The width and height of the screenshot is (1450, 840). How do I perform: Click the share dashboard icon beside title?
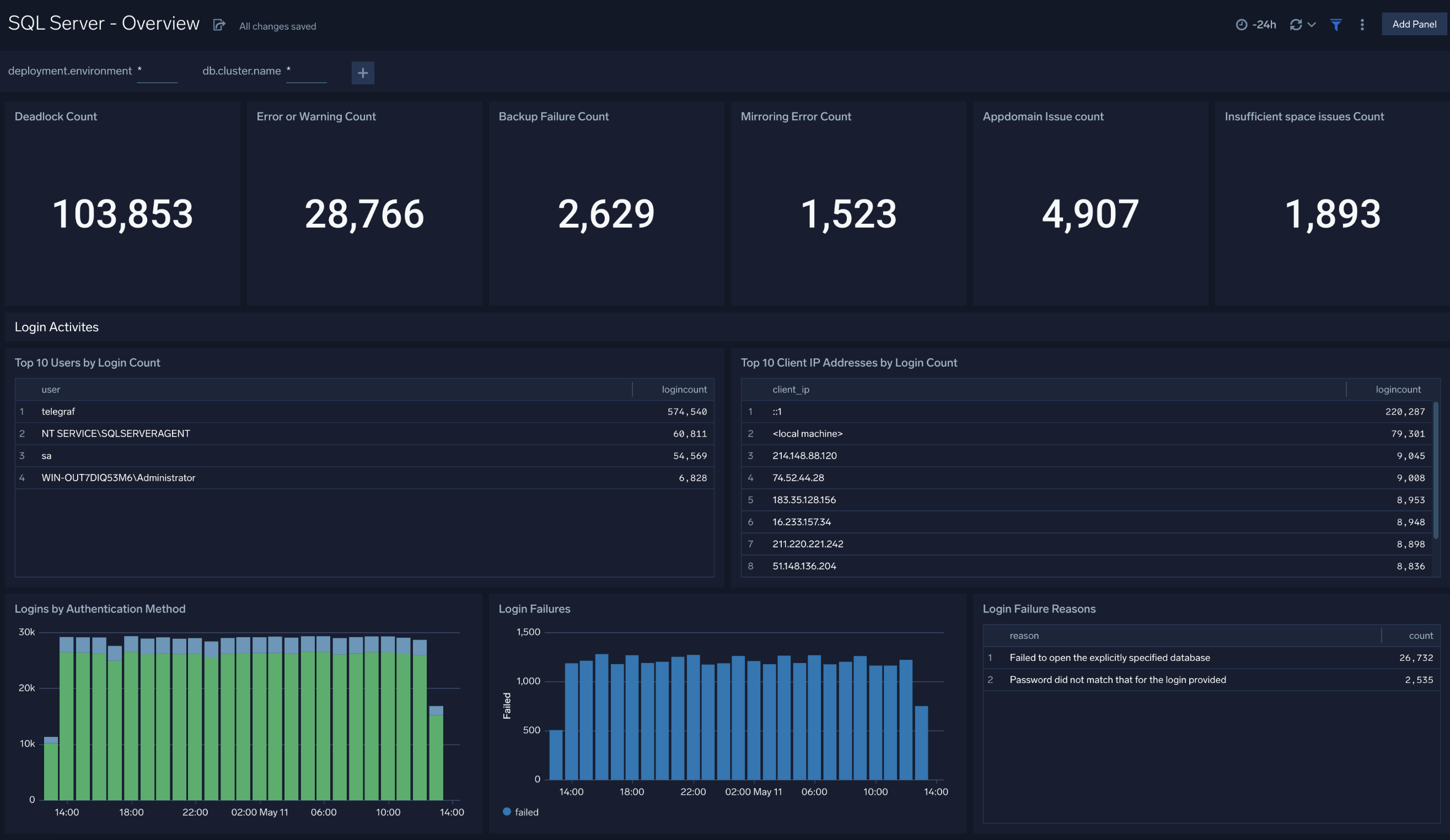click(219, 25)
